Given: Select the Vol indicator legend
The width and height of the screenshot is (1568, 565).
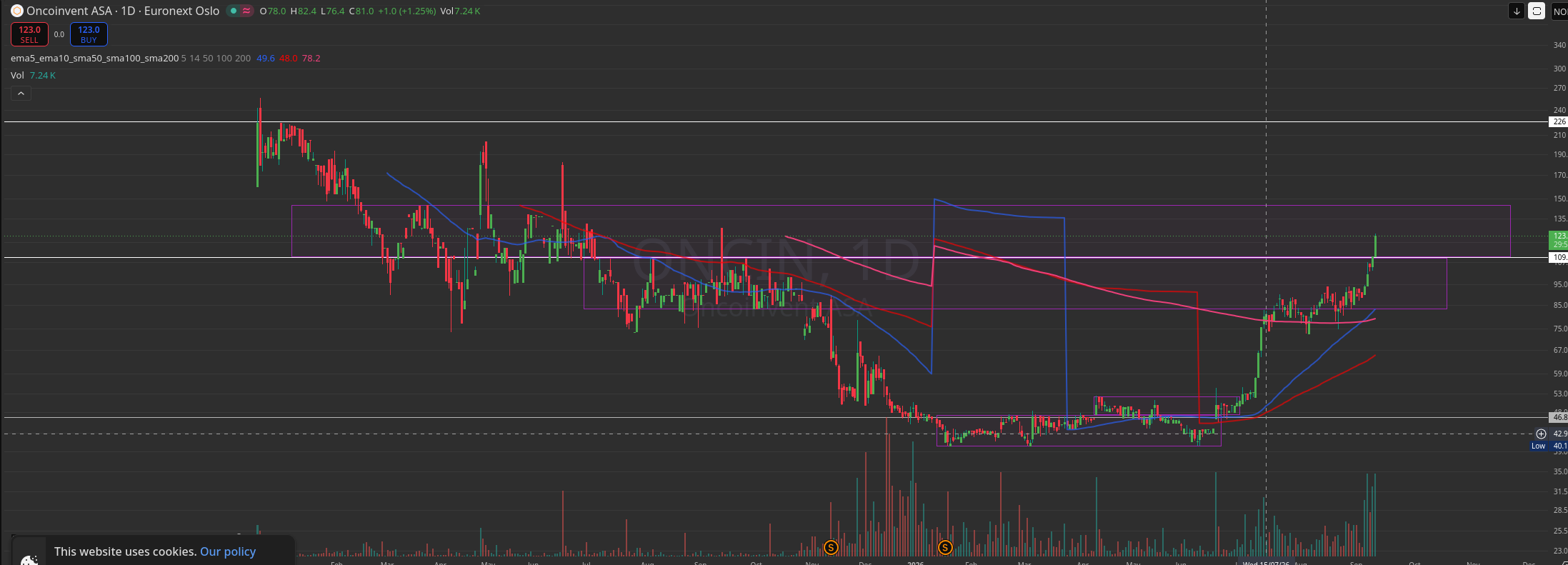Looking at the screenshot, I should [x=17, y=75].
